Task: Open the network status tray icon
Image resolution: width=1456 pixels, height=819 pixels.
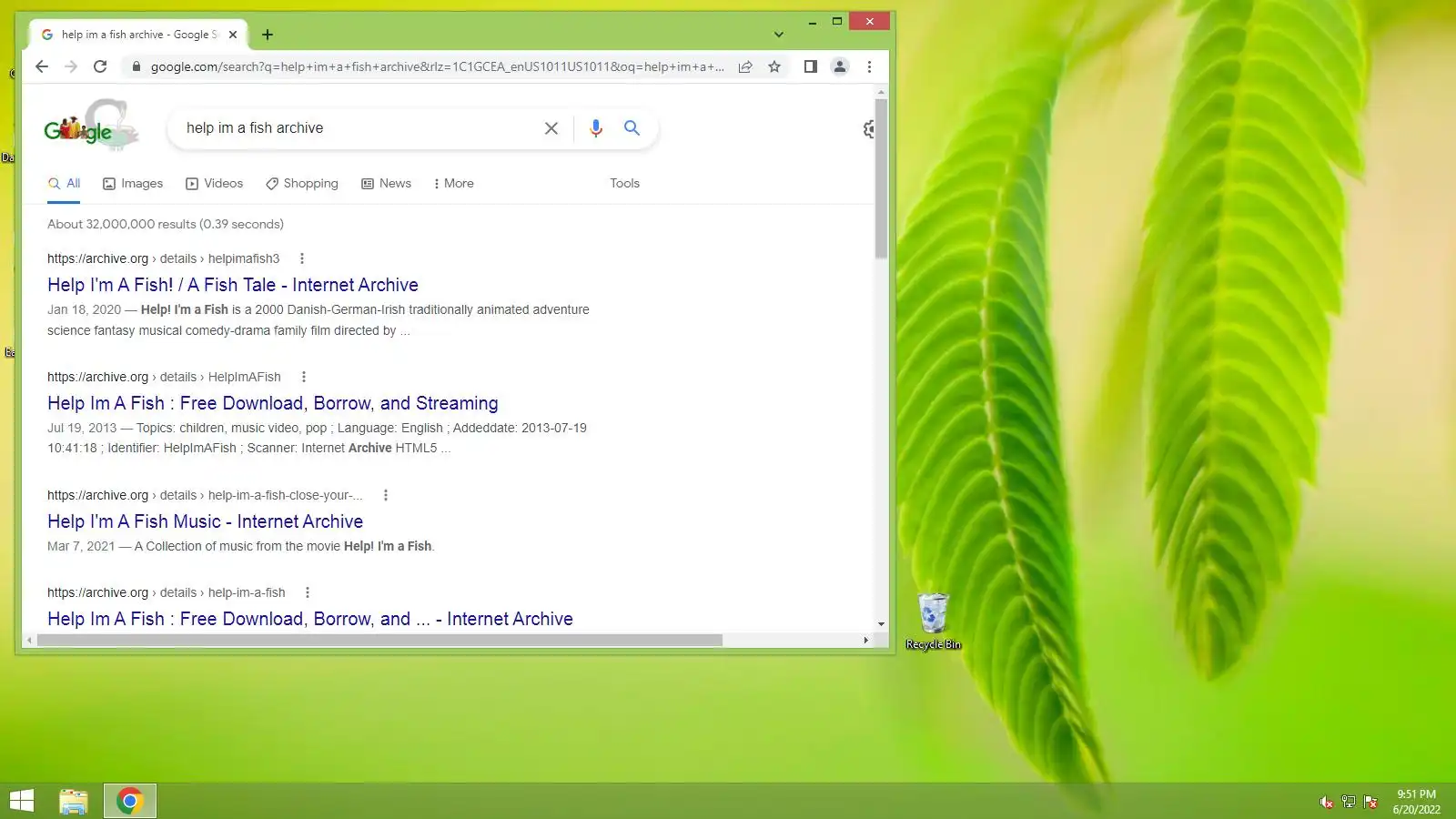Action: 1349,802
